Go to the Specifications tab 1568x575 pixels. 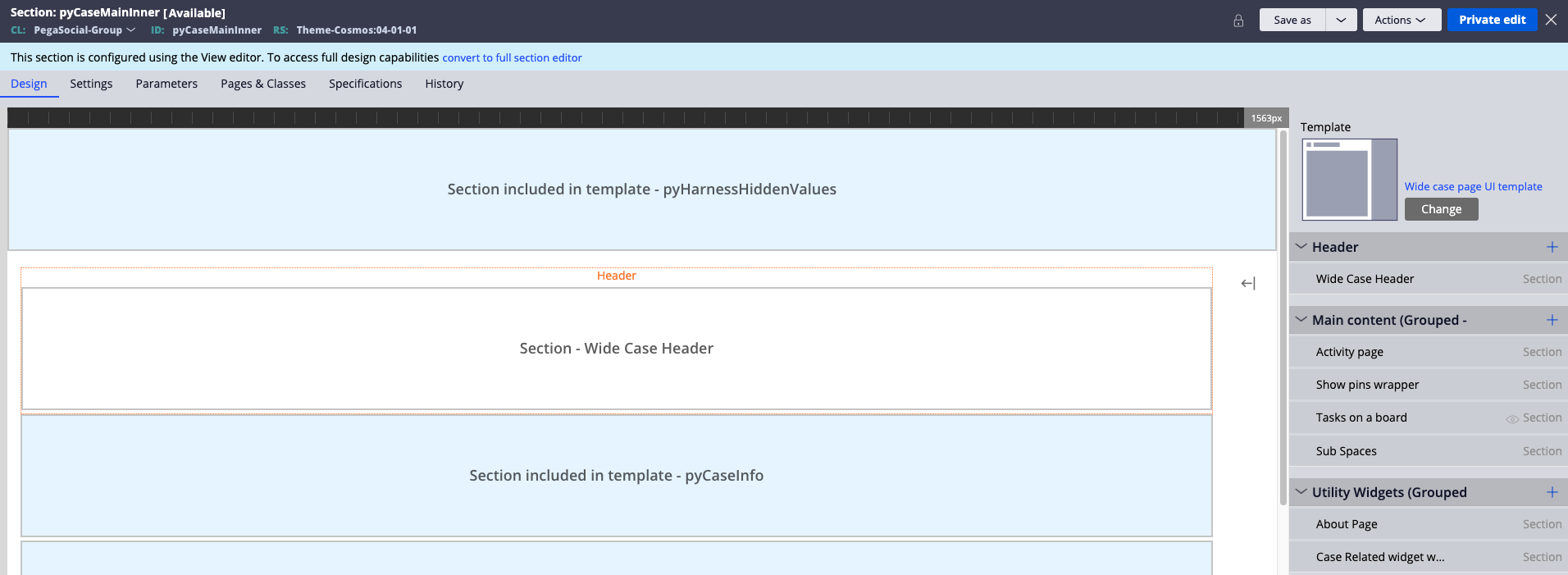[365, 84]
